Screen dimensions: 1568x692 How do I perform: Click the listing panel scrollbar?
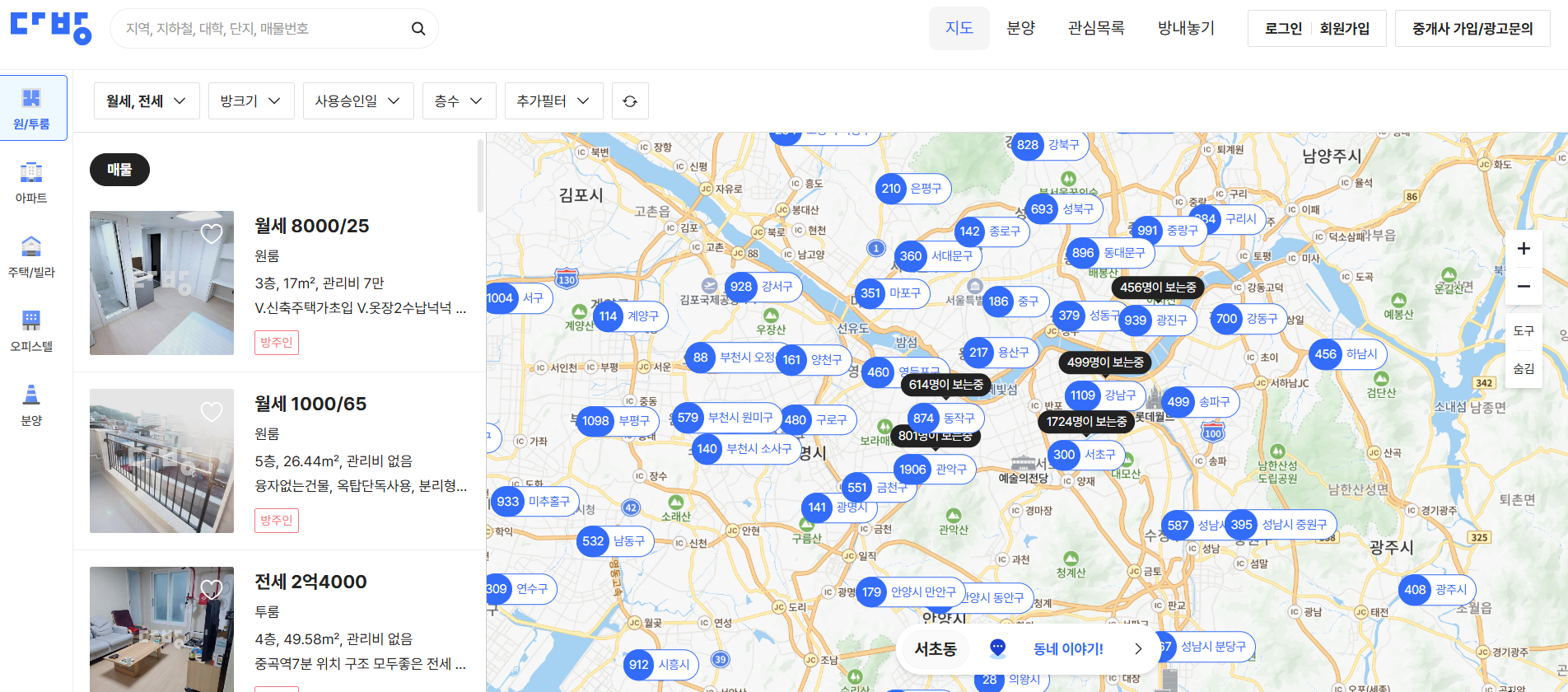coord(481,175)
